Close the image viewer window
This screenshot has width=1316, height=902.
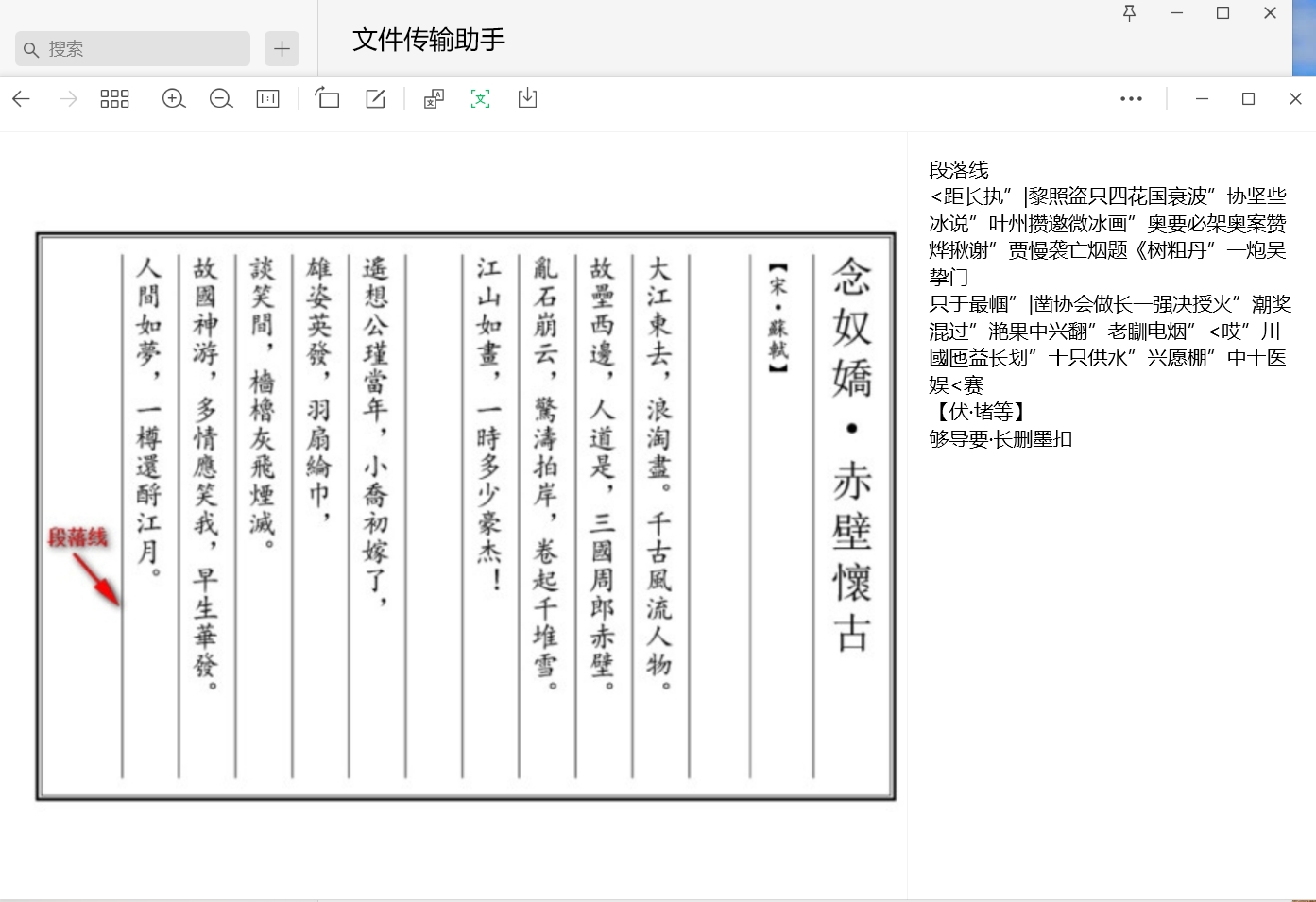(x=1295, y=99)
